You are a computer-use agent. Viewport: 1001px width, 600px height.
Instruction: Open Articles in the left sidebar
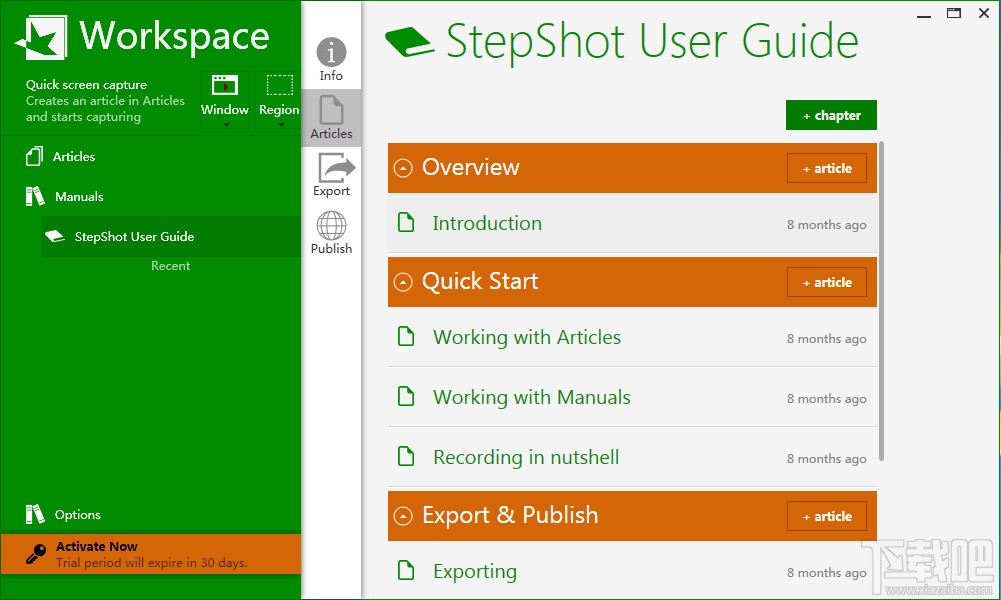74,157
